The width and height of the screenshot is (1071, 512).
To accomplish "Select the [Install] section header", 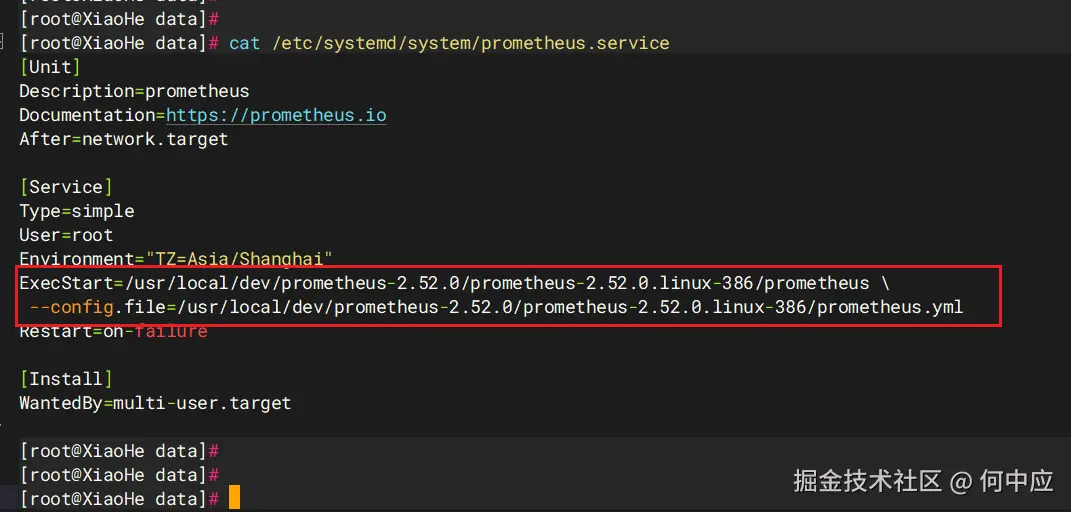I will coord(66,379).
